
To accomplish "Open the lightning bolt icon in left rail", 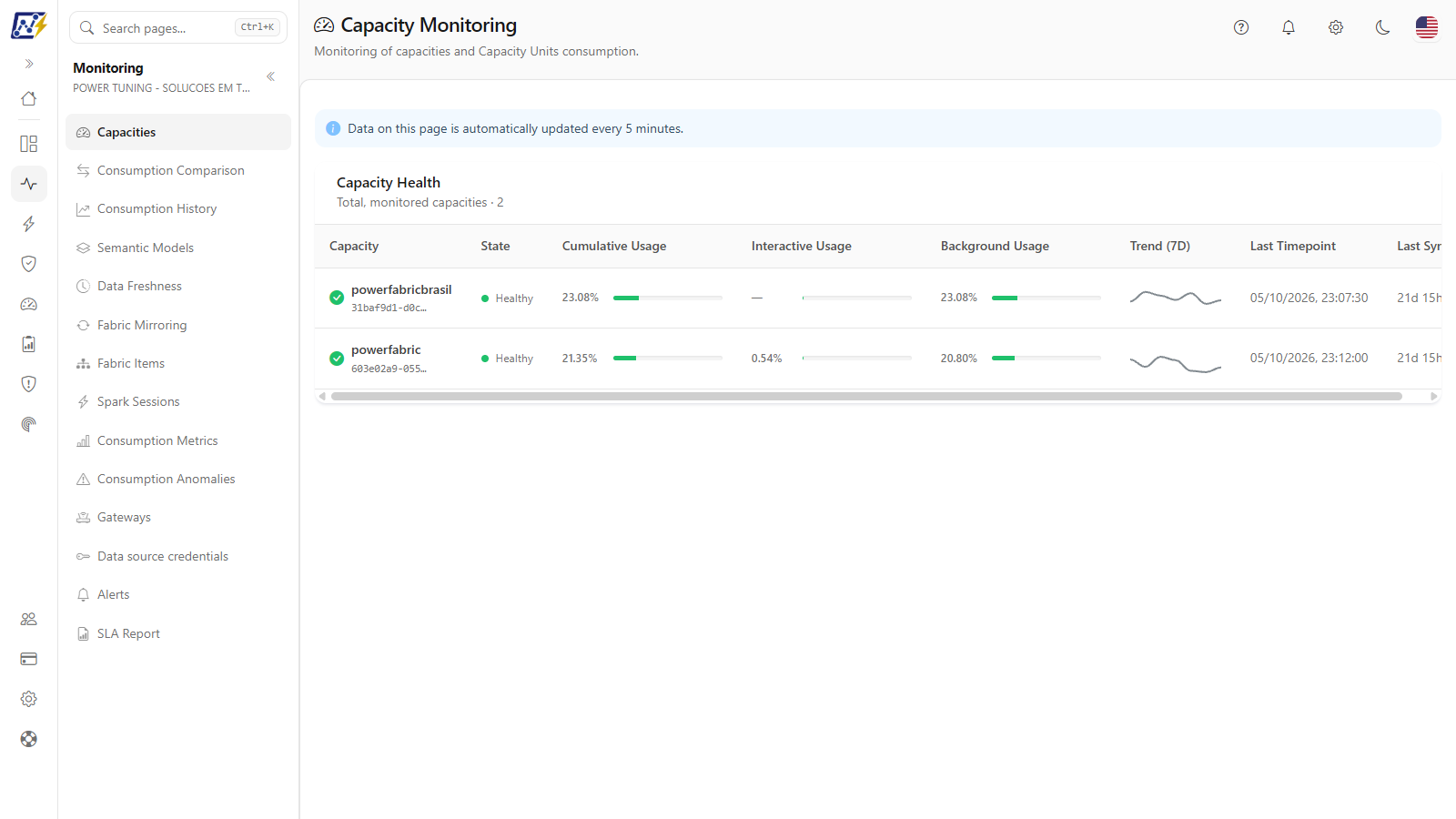I will point(29,224).
